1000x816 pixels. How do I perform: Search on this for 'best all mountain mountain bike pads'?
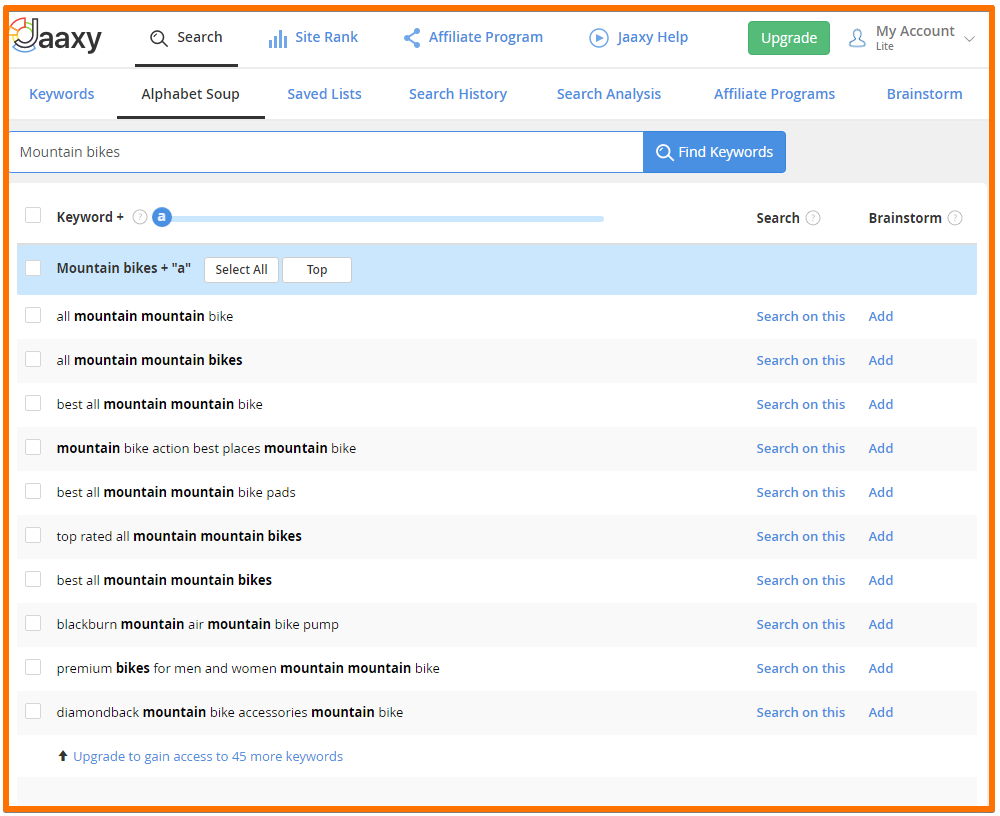coord(800,493)
